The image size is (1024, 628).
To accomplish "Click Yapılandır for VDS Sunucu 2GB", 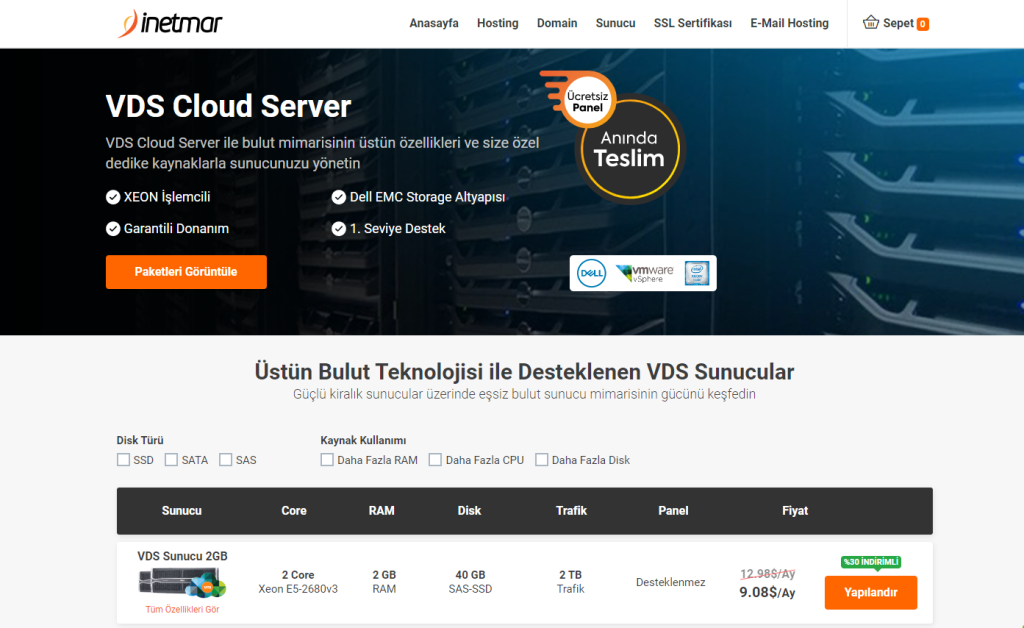I will click(x=870, y=592).
